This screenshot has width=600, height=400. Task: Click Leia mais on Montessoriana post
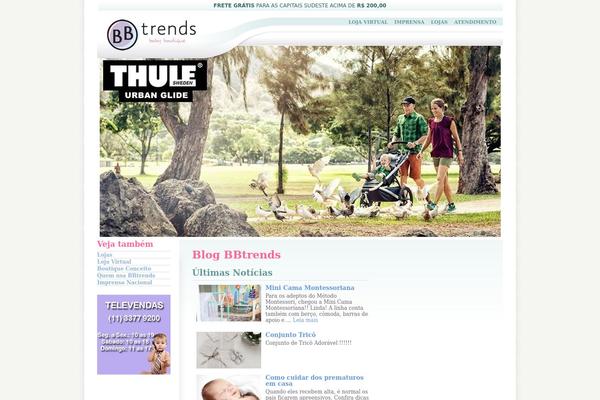point(305,320)
